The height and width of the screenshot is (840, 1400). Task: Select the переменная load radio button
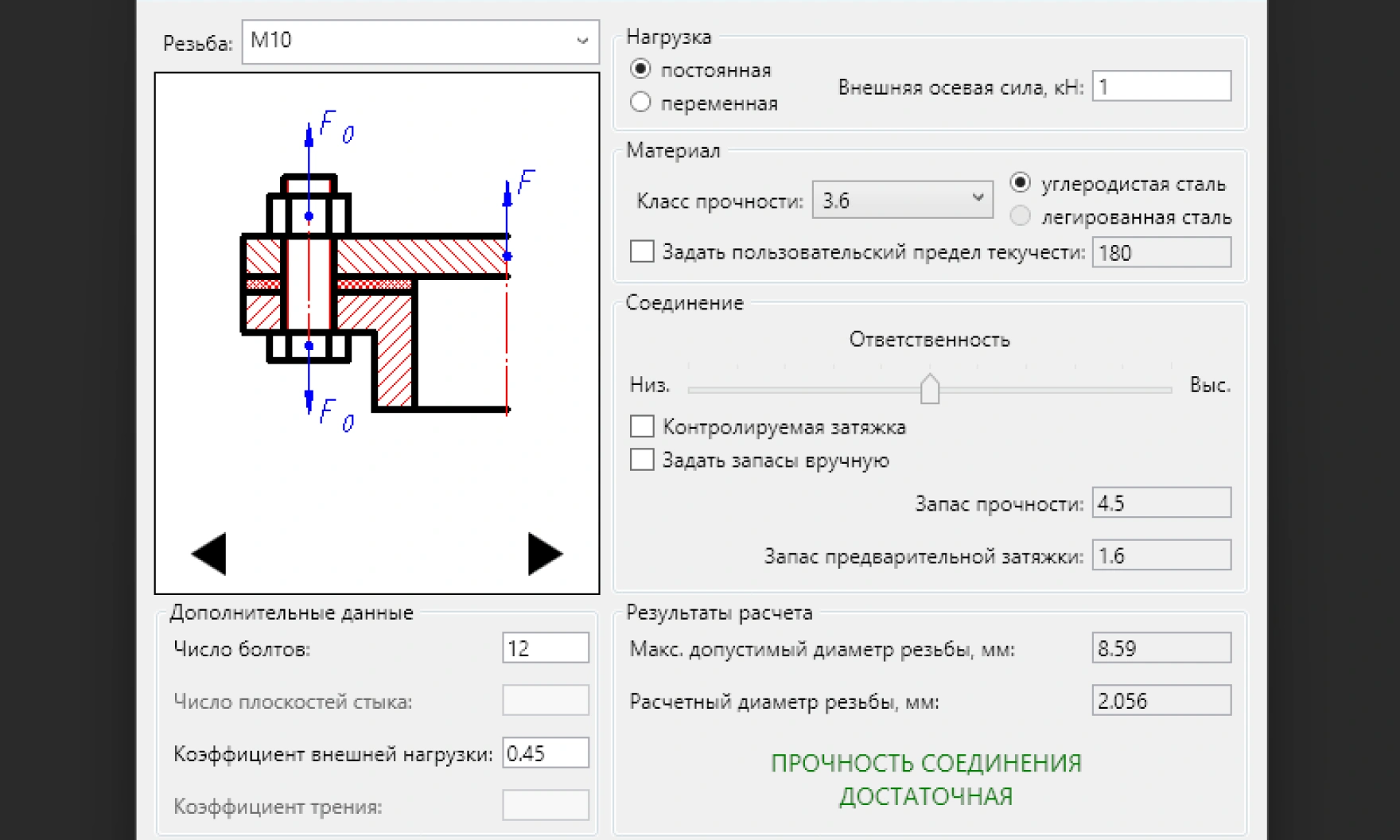point(641,102)
